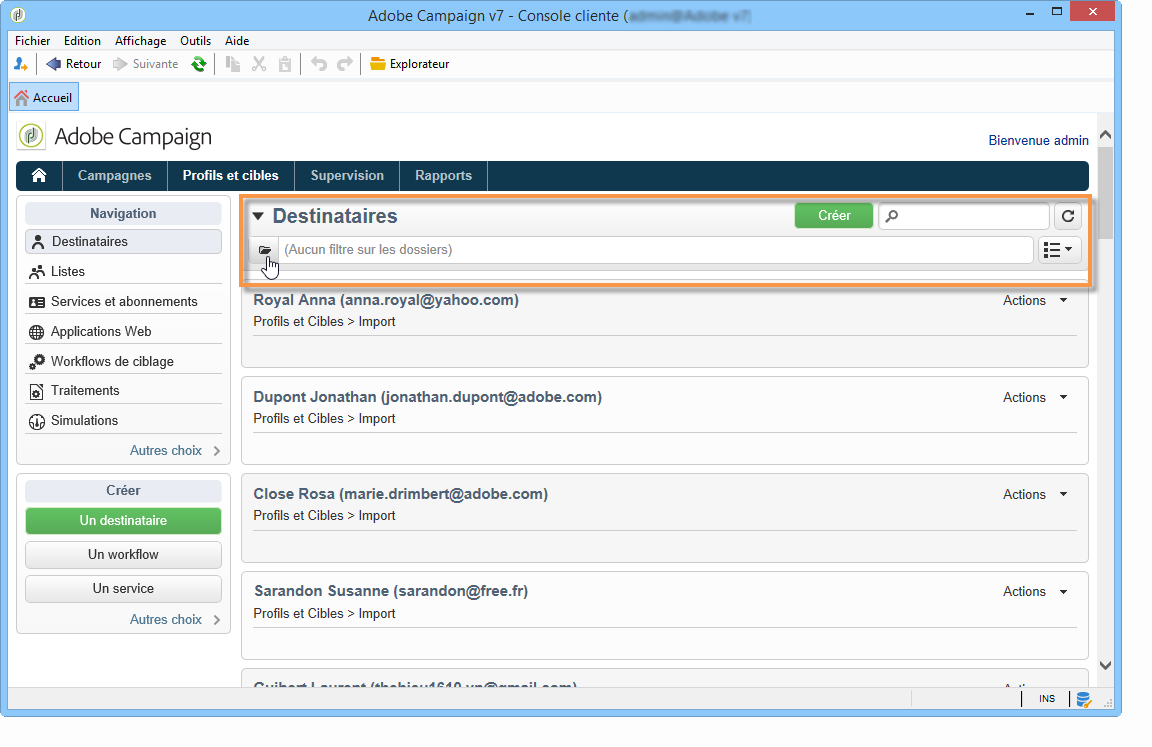Viewport: 1152px width, 747px height.
Task: Click the green Créer button
Action: tap(834, 215)
